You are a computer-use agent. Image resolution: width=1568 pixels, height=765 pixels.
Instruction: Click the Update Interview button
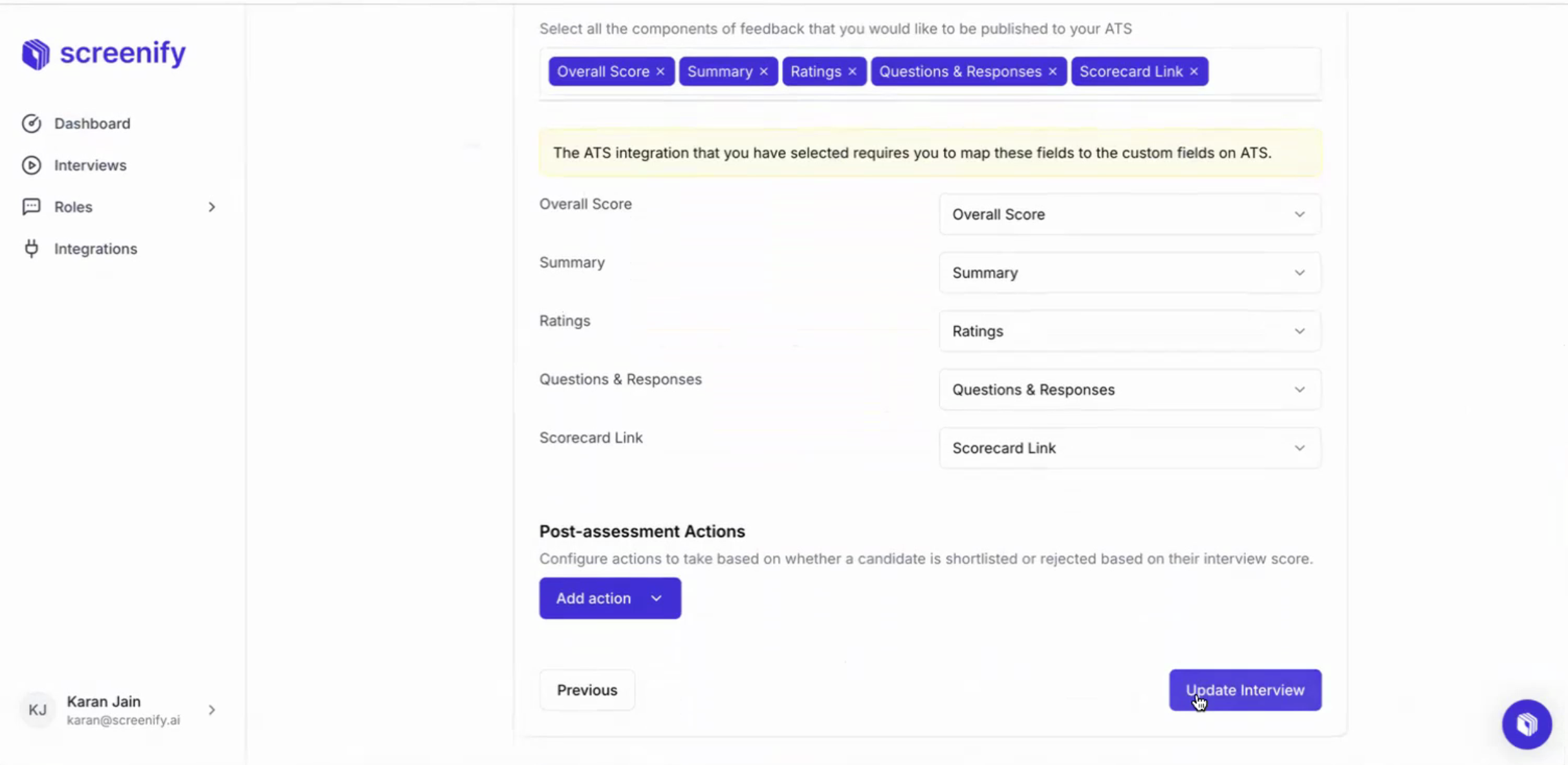(x=1245, y=690)
